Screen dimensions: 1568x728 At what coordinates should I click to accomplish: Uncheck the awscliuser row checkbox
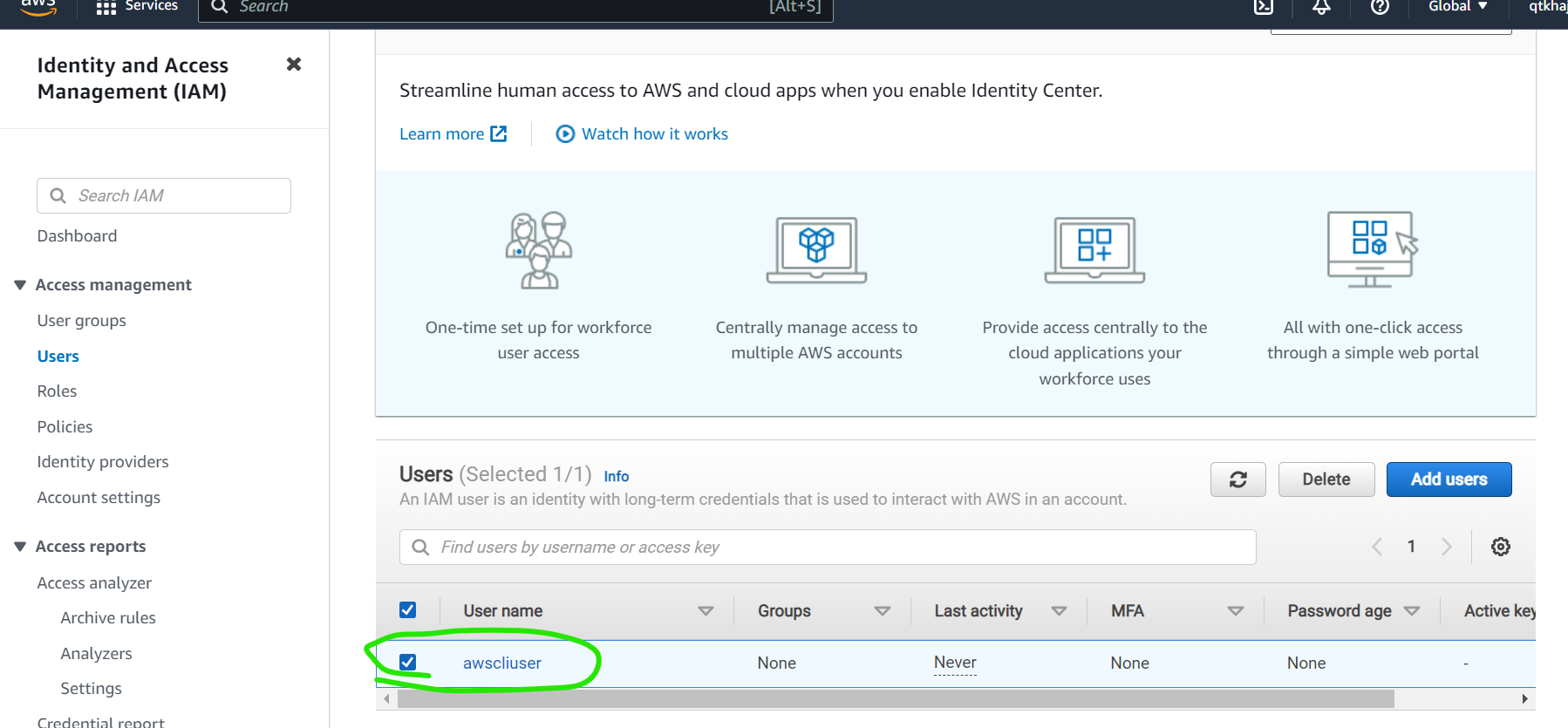tap(407, 663)
